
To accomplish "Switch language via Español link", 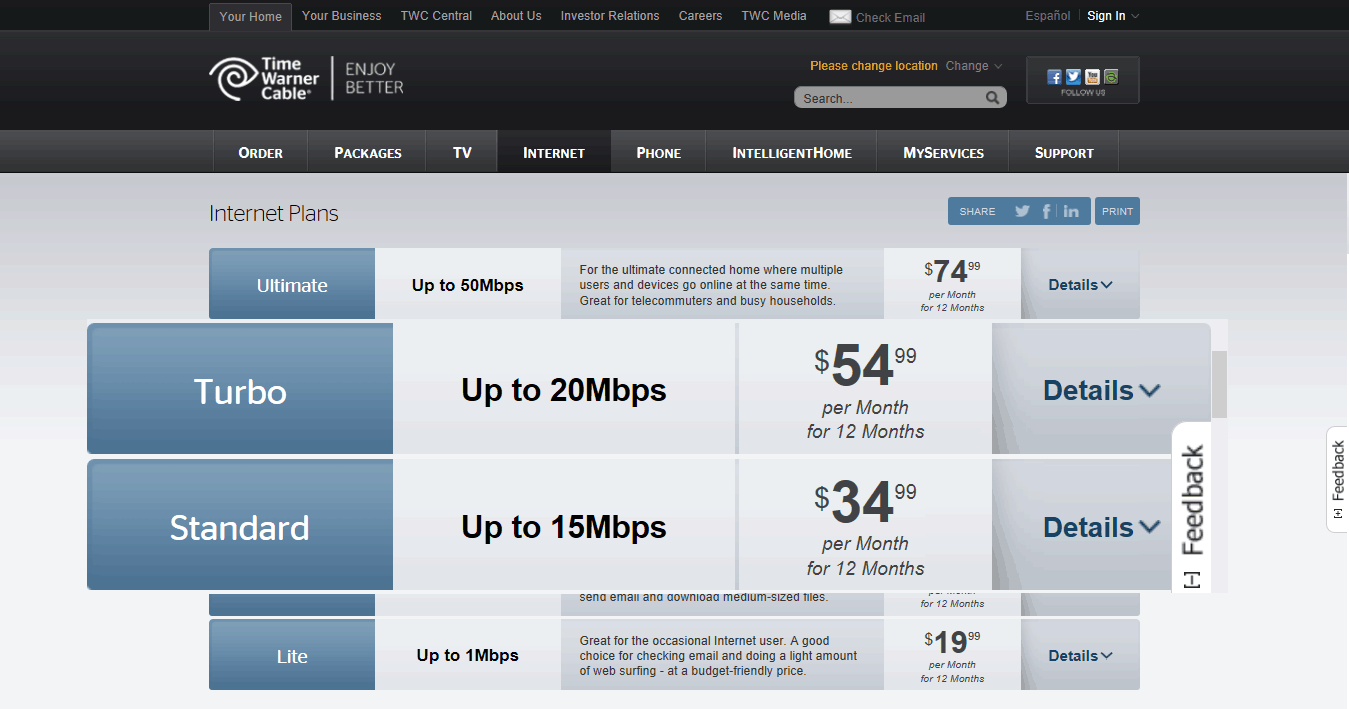I will click(1047, 16).
